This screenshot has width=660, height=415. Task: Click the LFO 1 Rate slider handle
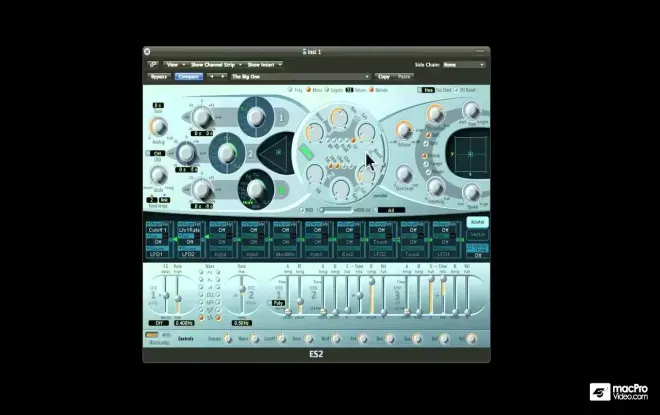(x=178, y=298)
